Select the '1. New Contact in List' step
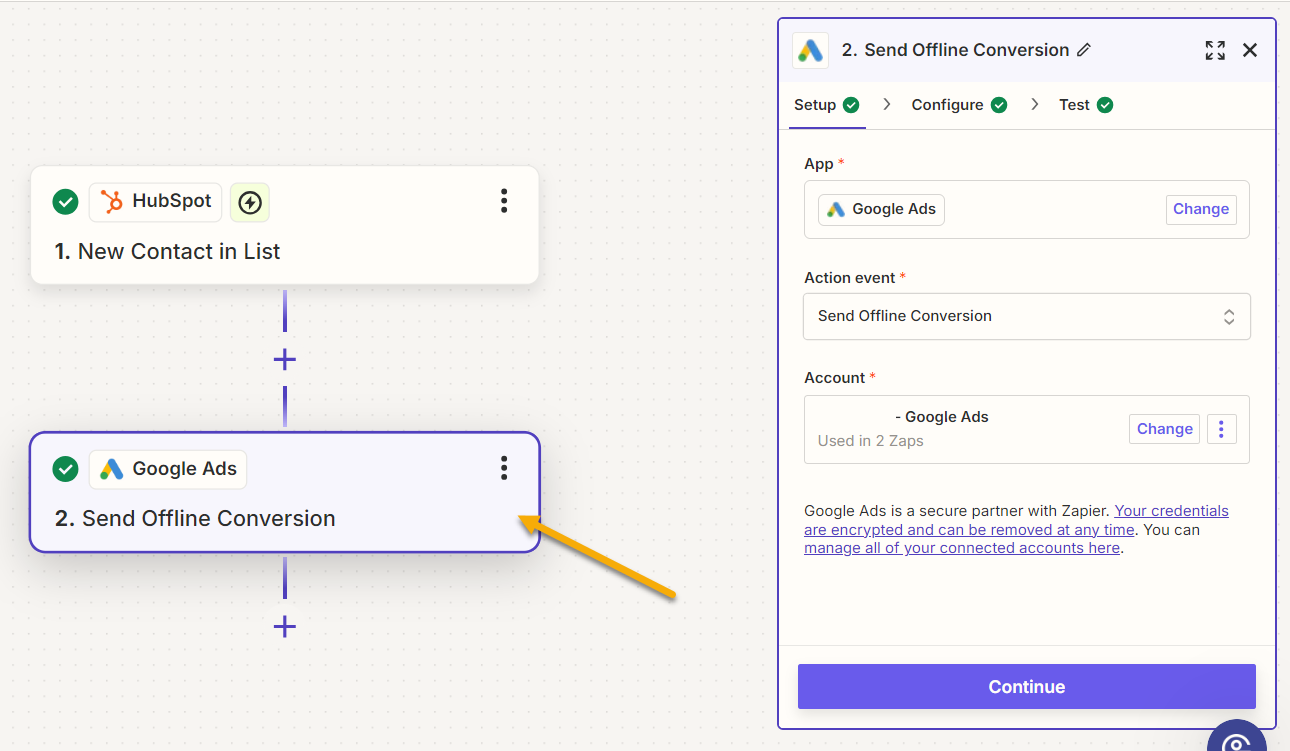This screenshot has width=1290, height=751. [x=285, y=225]
